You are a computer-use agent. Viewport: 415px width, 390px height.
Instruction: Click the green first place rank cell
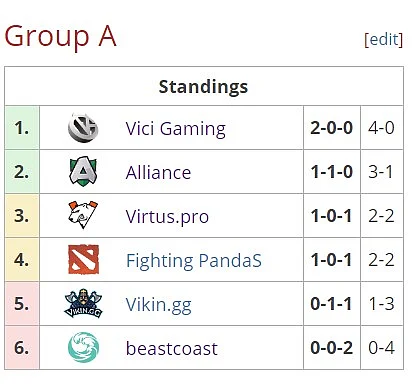click(22, 128)
